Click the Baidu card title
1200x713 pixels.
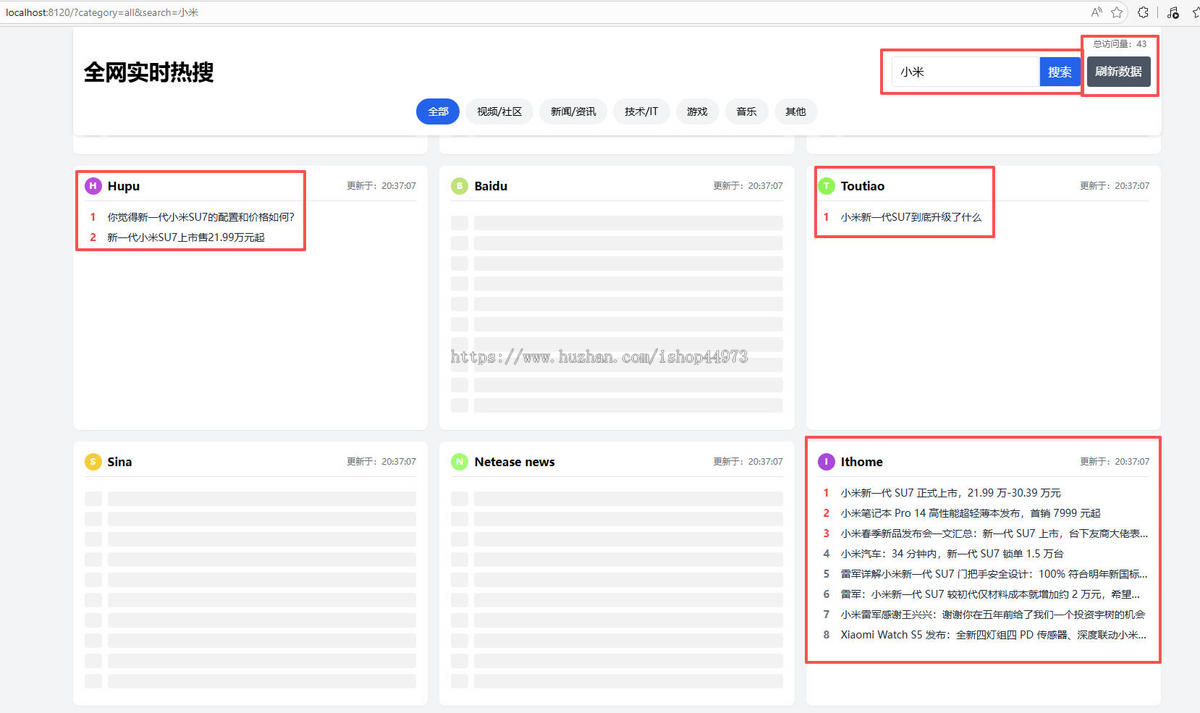(491, 186)
